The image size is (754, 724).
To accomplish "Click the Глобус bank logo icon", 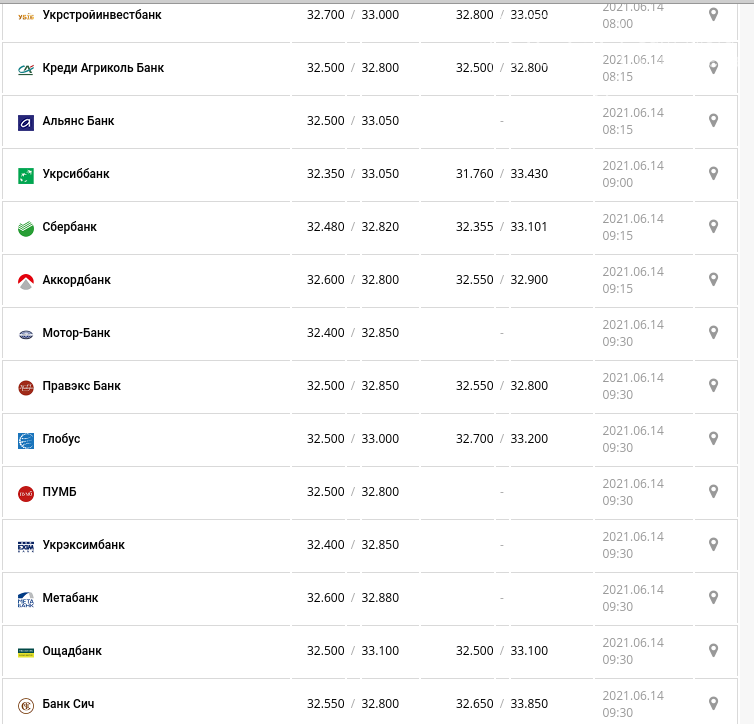I will pos(26,440).
